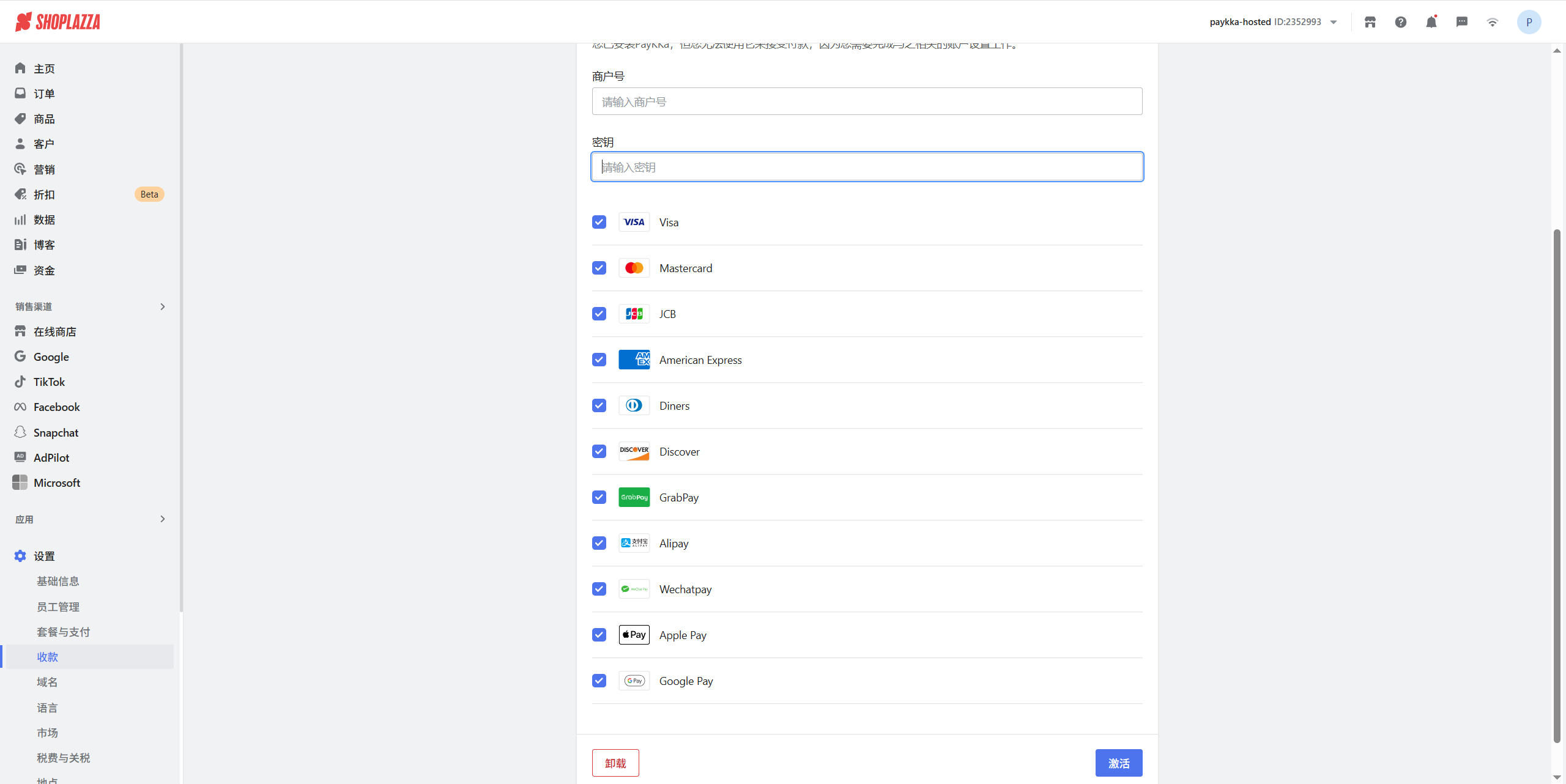Uncheck the Alipay payment checkbox
This screenshot has width=1566, height=784.
tap(599, 543)
